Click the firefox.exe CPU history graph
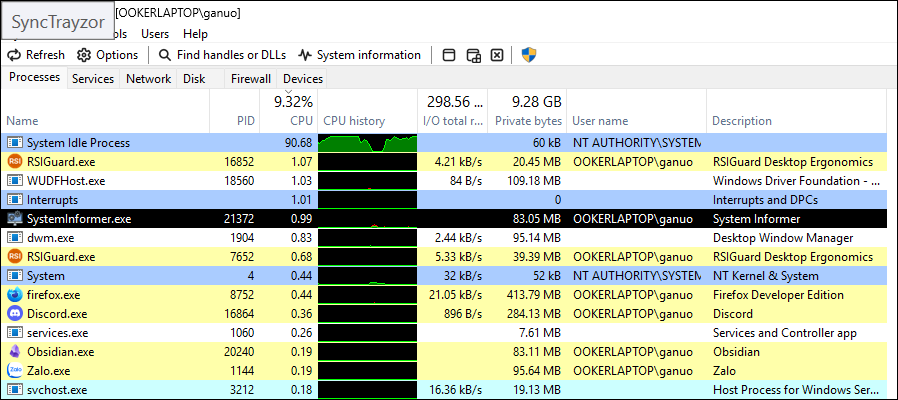The width and height of the screenshot is (898, 400). [x=367, y=295]
